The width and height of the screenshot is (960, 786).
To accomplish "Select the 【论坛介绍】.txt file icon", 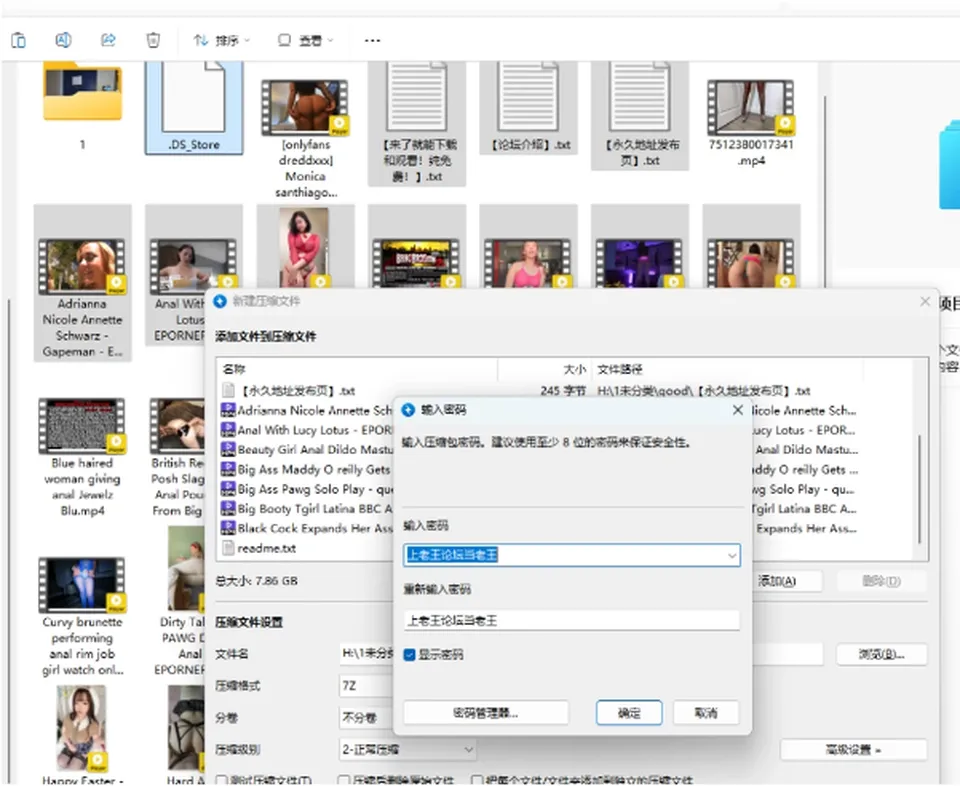I will pyautogui.click(x=528, y=97).
